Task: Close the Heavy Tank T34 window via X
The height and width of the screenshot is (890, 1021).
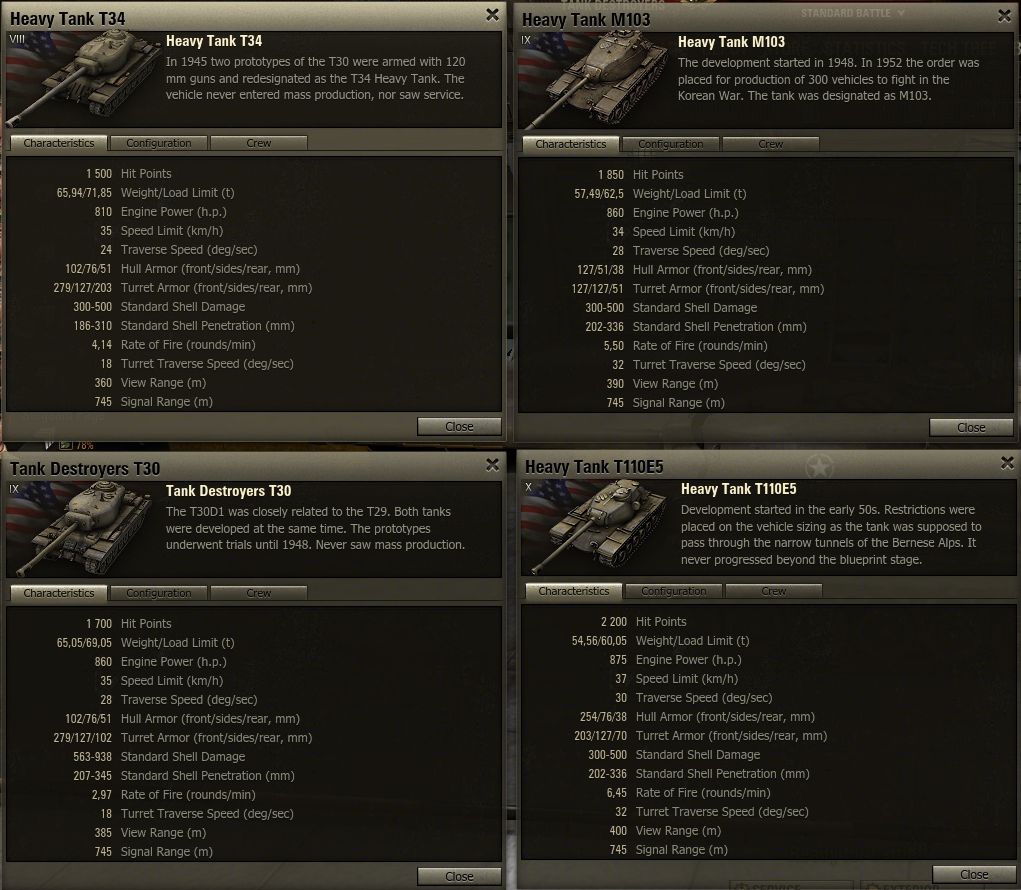Action: [492, 14]
